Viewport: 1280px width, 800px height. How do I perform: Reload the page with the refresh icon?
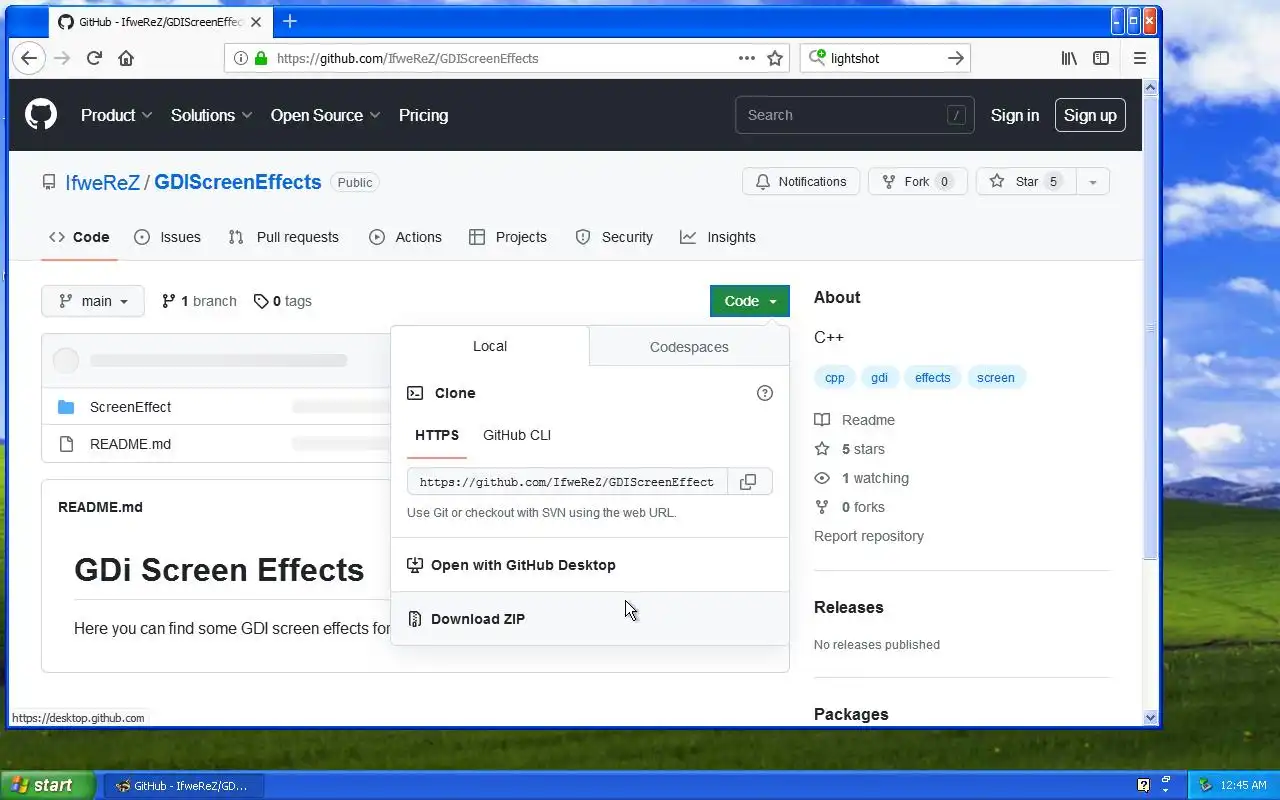[x=94, y=58]
